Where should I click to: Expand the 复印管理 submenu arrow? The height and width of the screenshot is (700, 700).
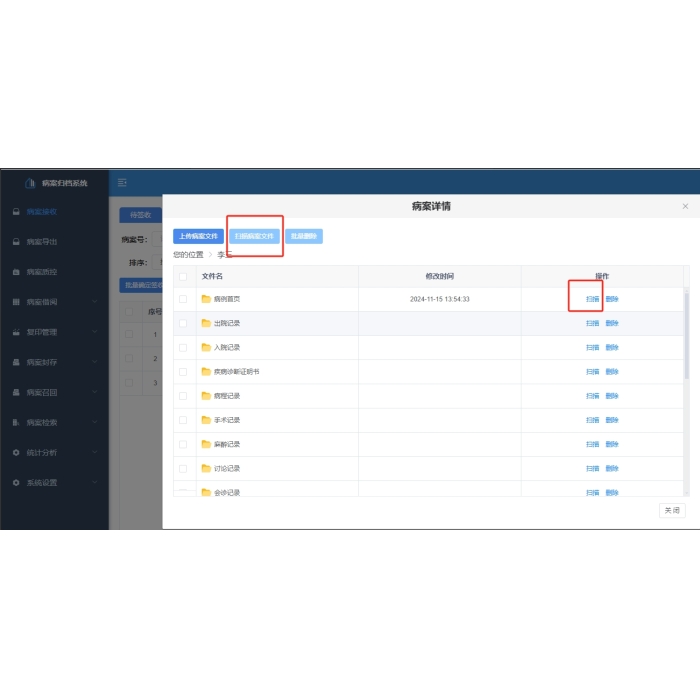(x=95, y=332)
